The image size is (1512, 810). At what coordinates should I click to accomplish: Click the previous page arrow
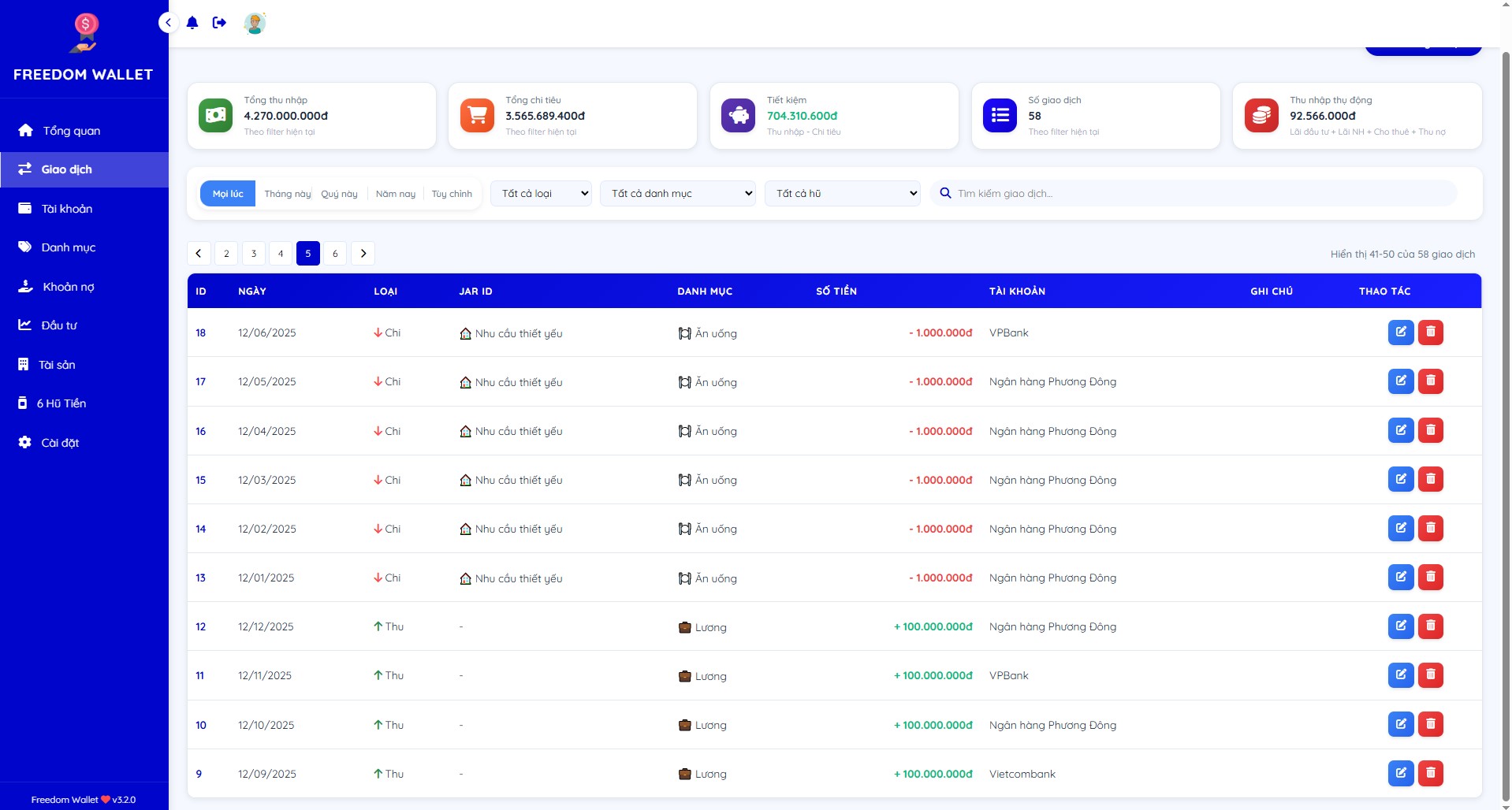pyautogui.click(x=199, y=254)
